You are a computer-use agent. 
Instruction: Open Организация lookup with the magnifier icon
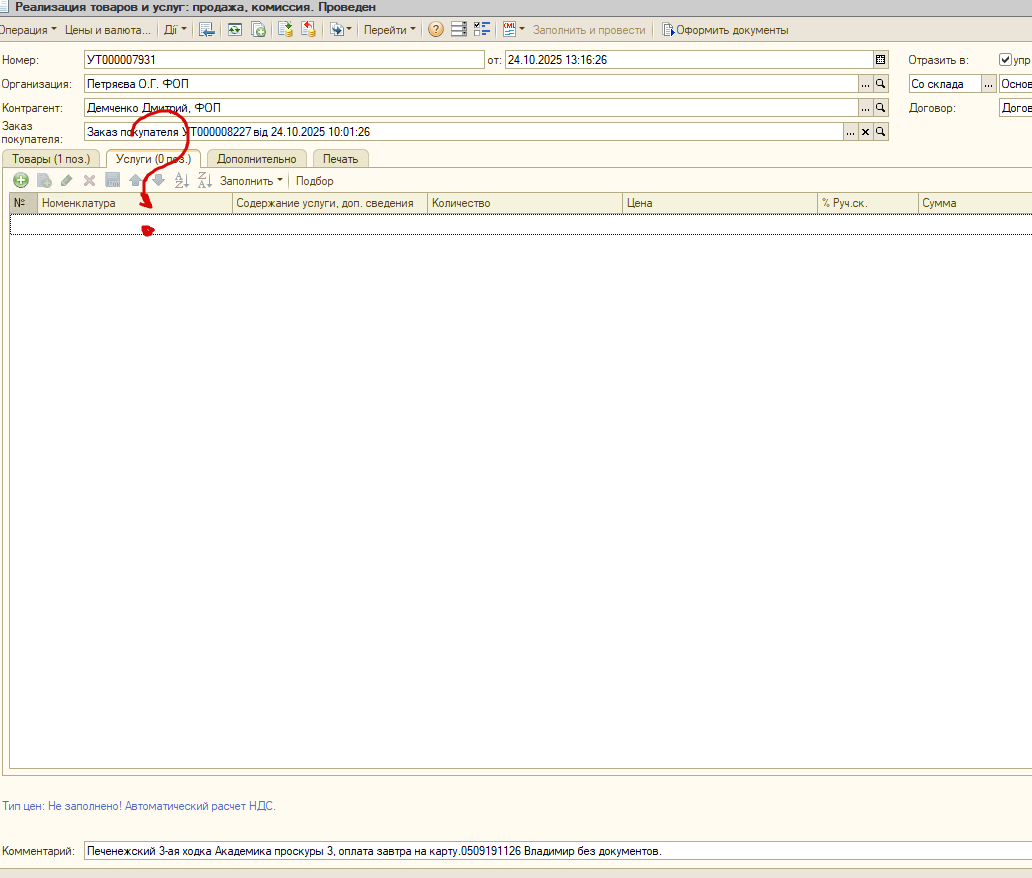(881, 84)
